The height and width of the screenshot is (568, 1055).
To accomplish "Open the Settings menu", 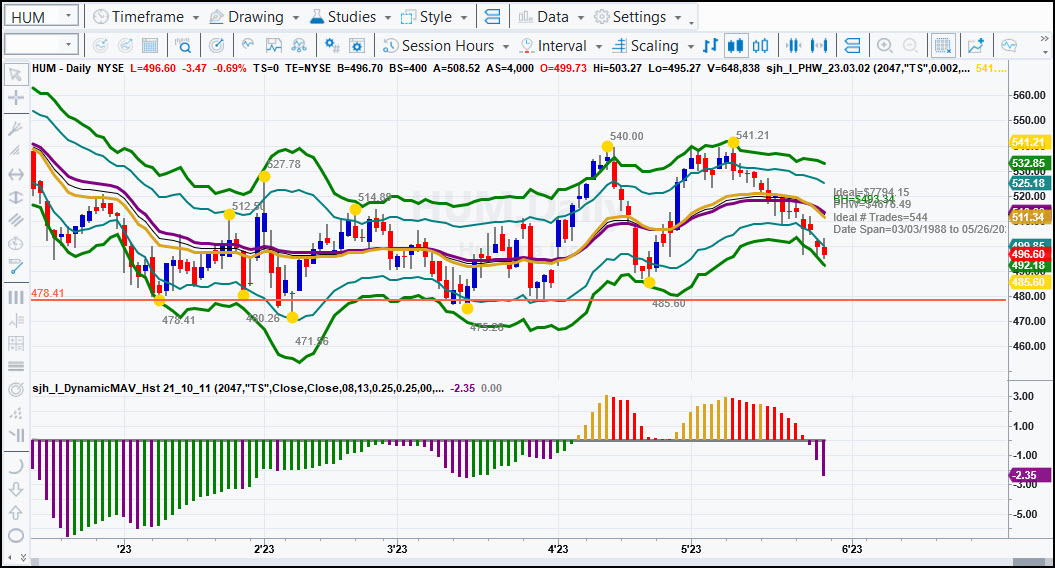I will click(x=630, y=17).
